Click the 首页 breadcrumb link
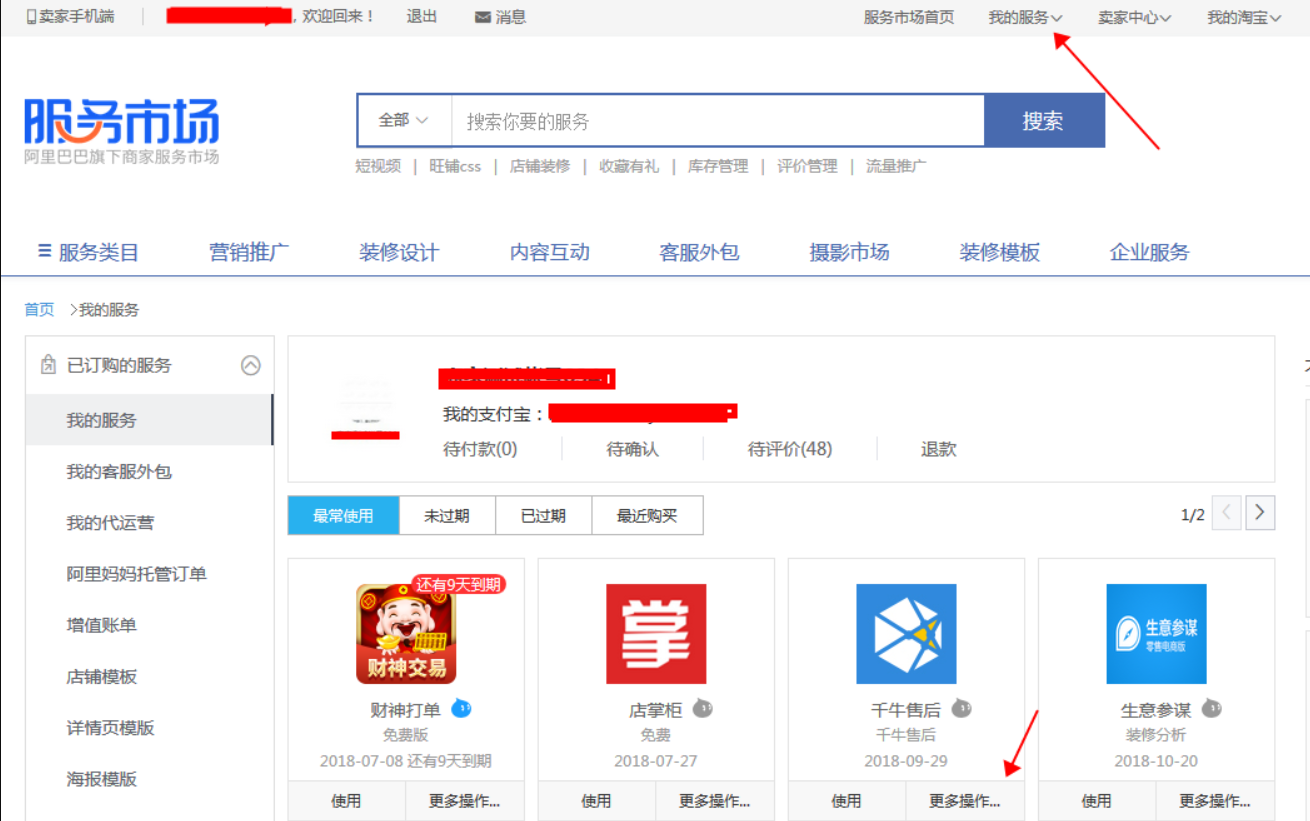The image size is (1310, 821). coord(39,310)
